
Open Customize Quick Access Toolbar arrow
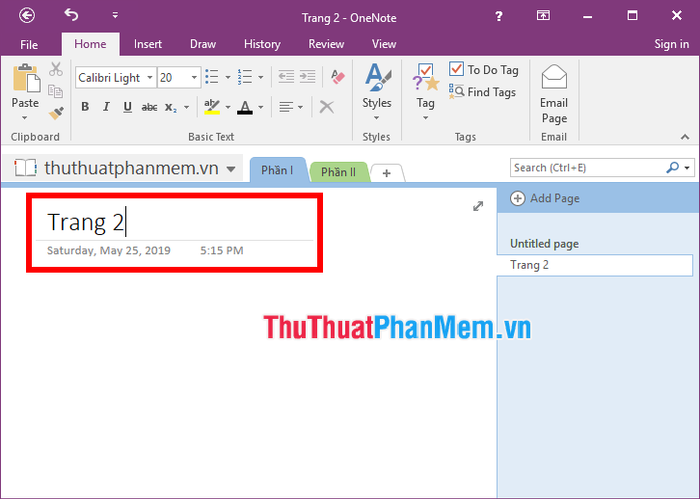click(x=115, y=15)
